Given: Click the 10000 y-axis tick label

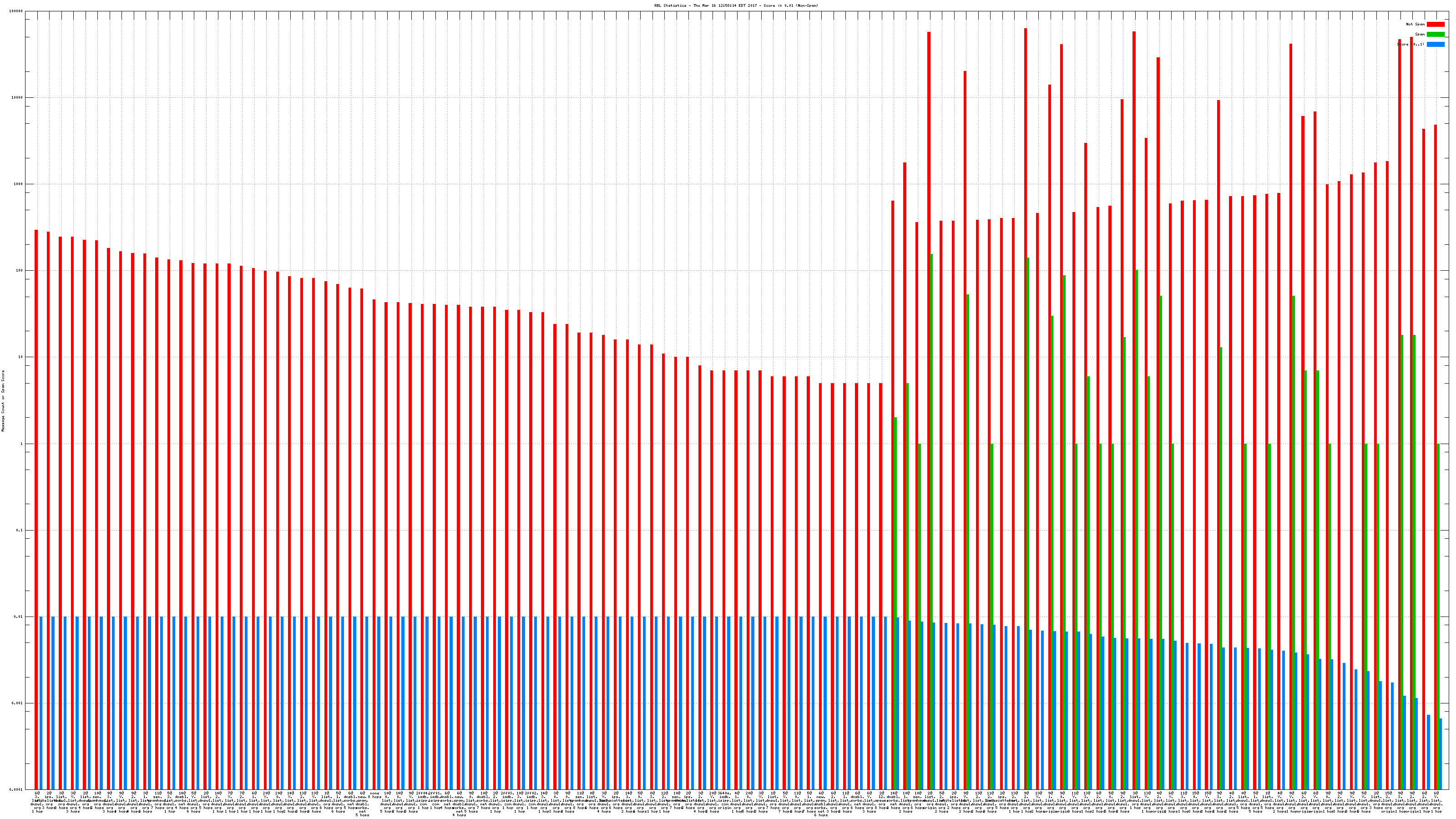Looking at the screenshot, I should click(18, 98).
